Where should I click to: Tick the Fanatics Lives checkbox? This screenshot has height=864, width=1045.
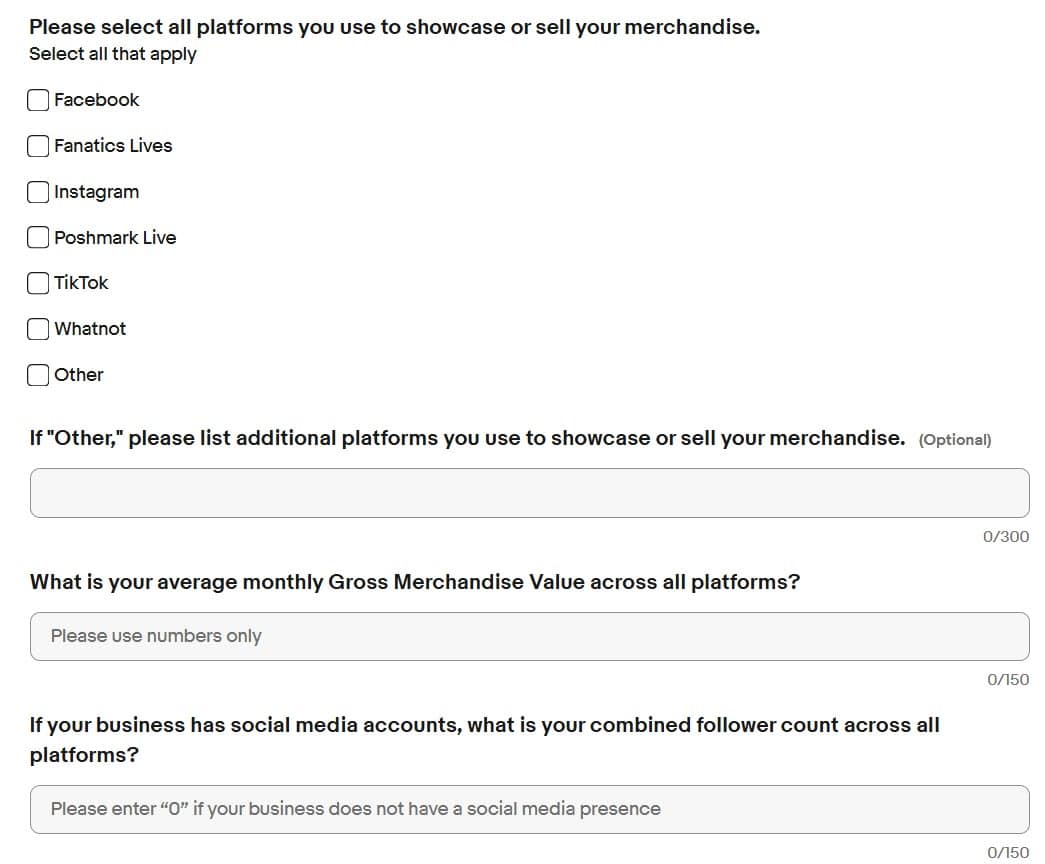point(38,146)
